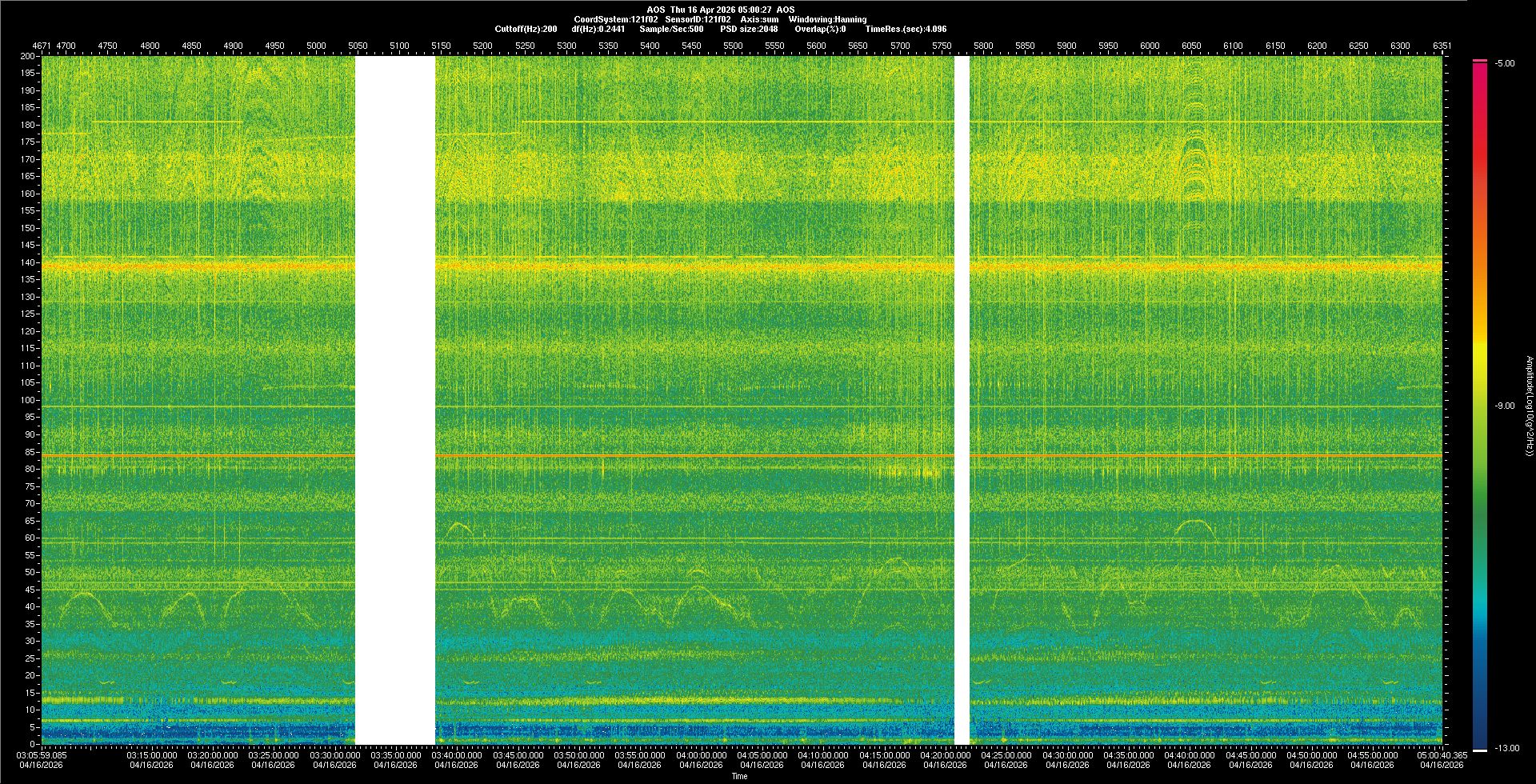The width and height of the screenshot is (1536, 784).
Task: Click the Windowing:Hanning header text
Action: click(827, 19)
